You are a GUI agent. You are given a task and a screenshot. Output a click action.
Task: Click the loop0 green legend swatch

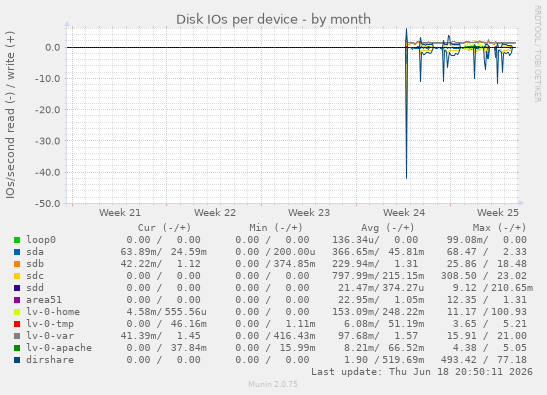17,240
